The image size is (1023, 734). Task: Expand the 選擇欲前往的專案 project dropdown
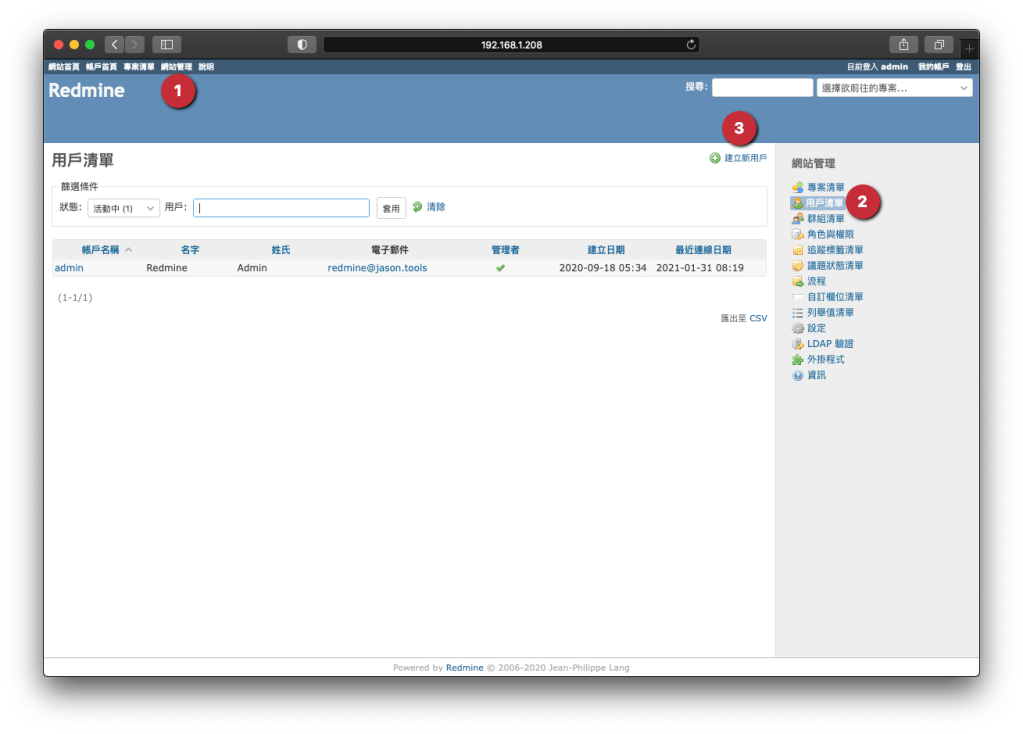point(894,88)
